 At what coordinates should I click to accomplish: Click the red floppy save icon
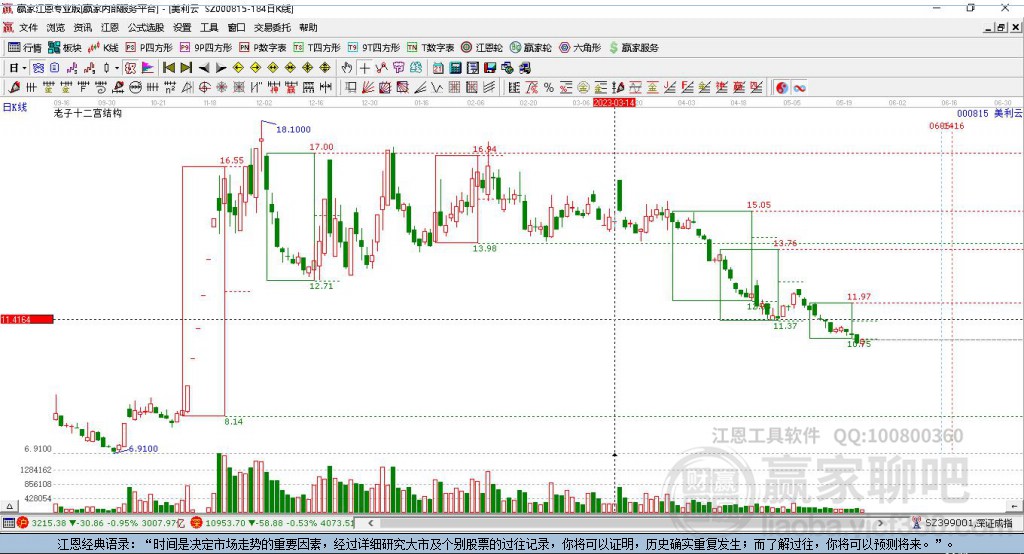(490, 68)
